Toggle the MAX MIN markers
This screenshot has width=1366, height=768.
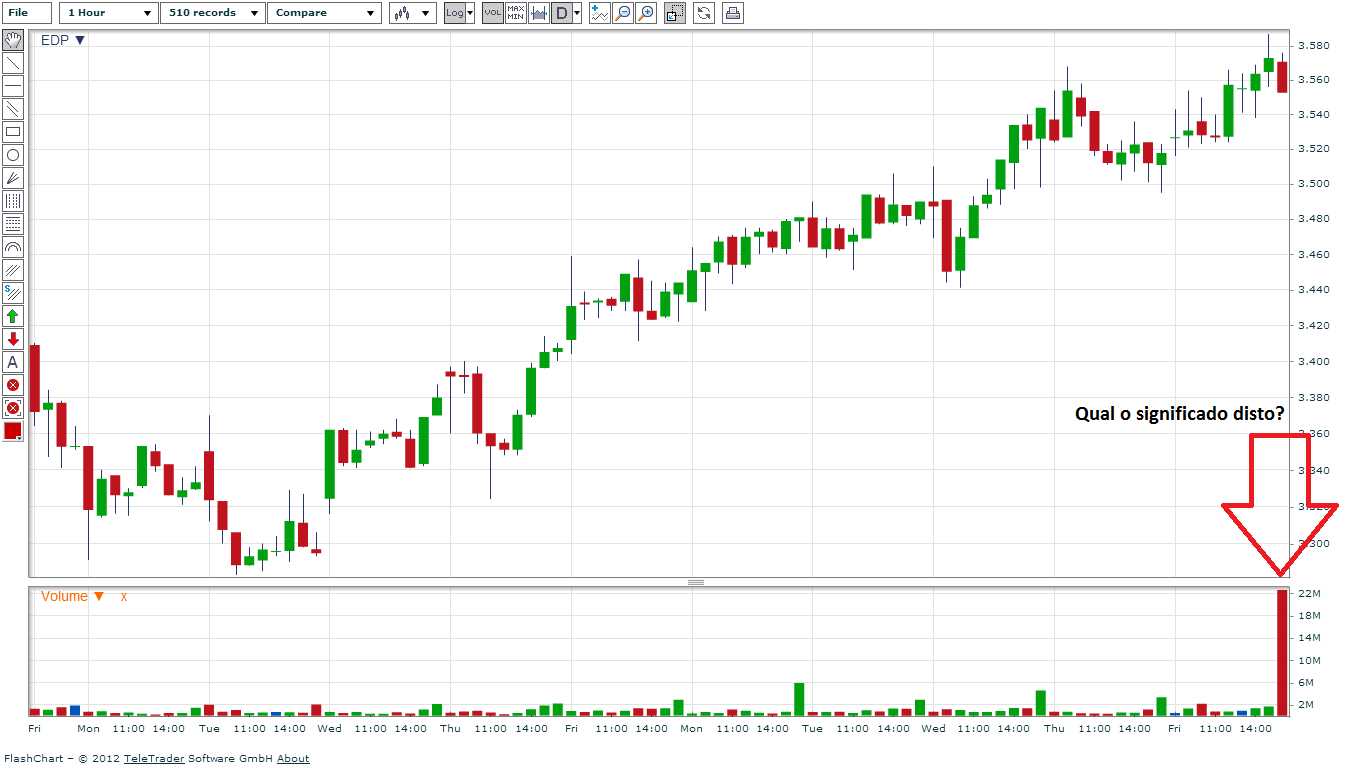[x=516, y=13]
